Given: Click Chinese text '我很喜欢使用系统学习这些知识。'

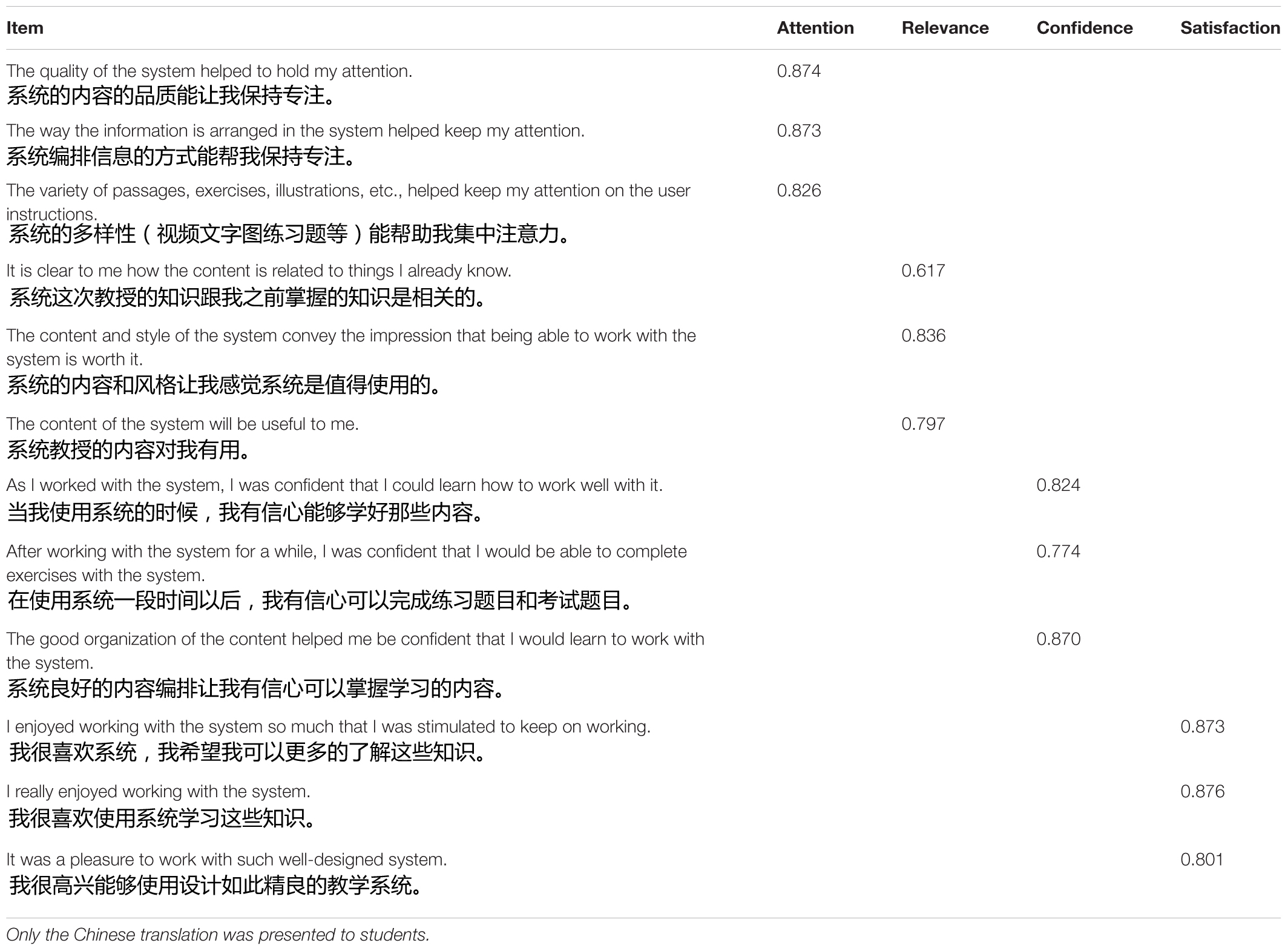Looking at the screenshot, I should coord(162,818).
